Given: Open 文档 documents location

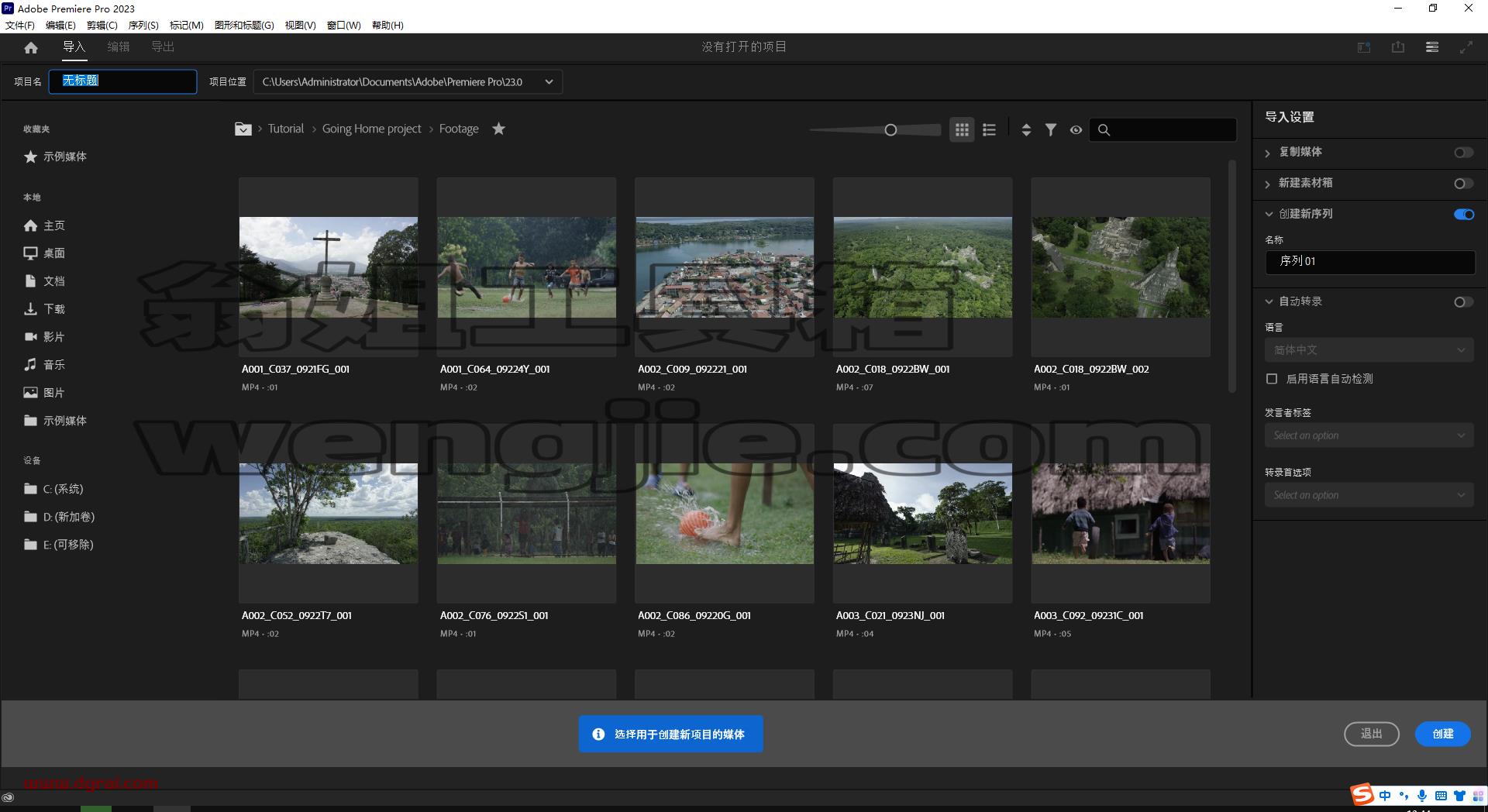Looking at the screenshot, I should pos(44,281).
